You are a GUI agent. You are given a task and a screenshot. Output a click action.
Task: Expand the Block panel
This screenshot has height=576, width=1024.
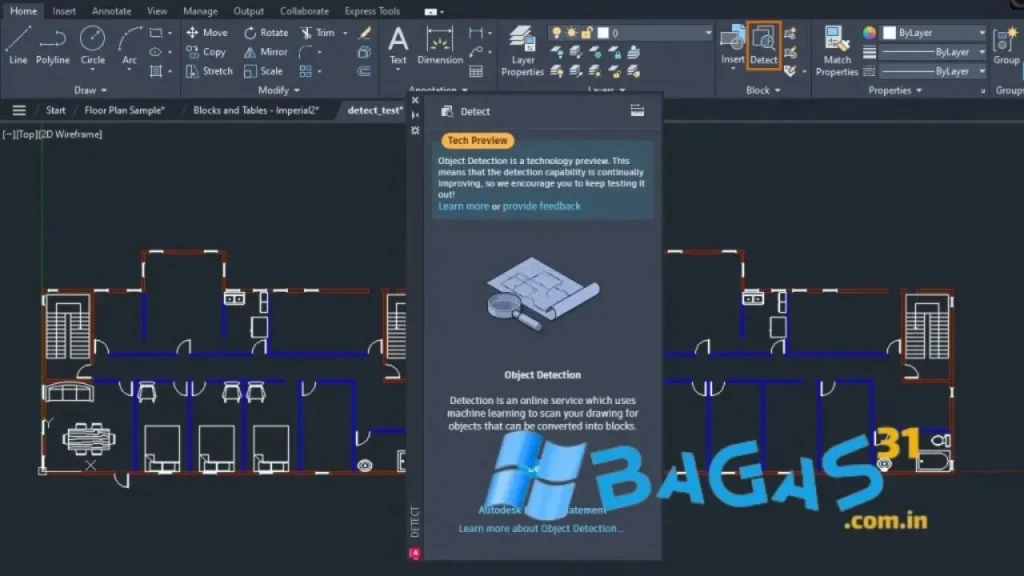pos(763,90)
